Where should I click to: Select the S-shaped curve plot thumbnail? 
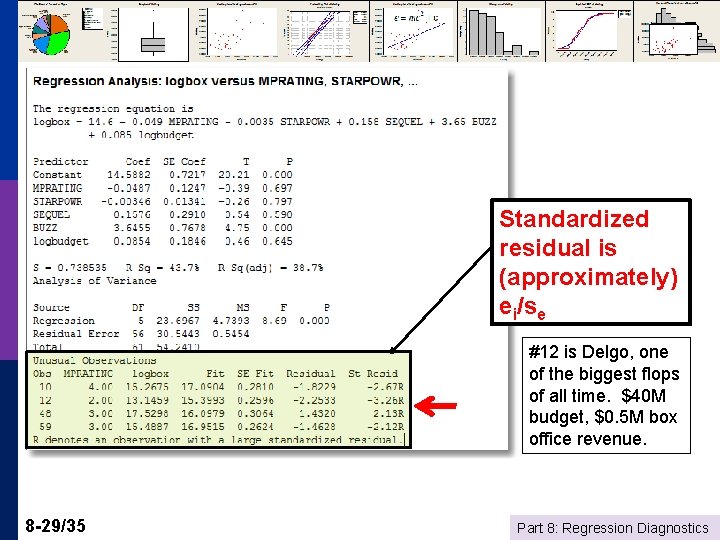point(590,31)
